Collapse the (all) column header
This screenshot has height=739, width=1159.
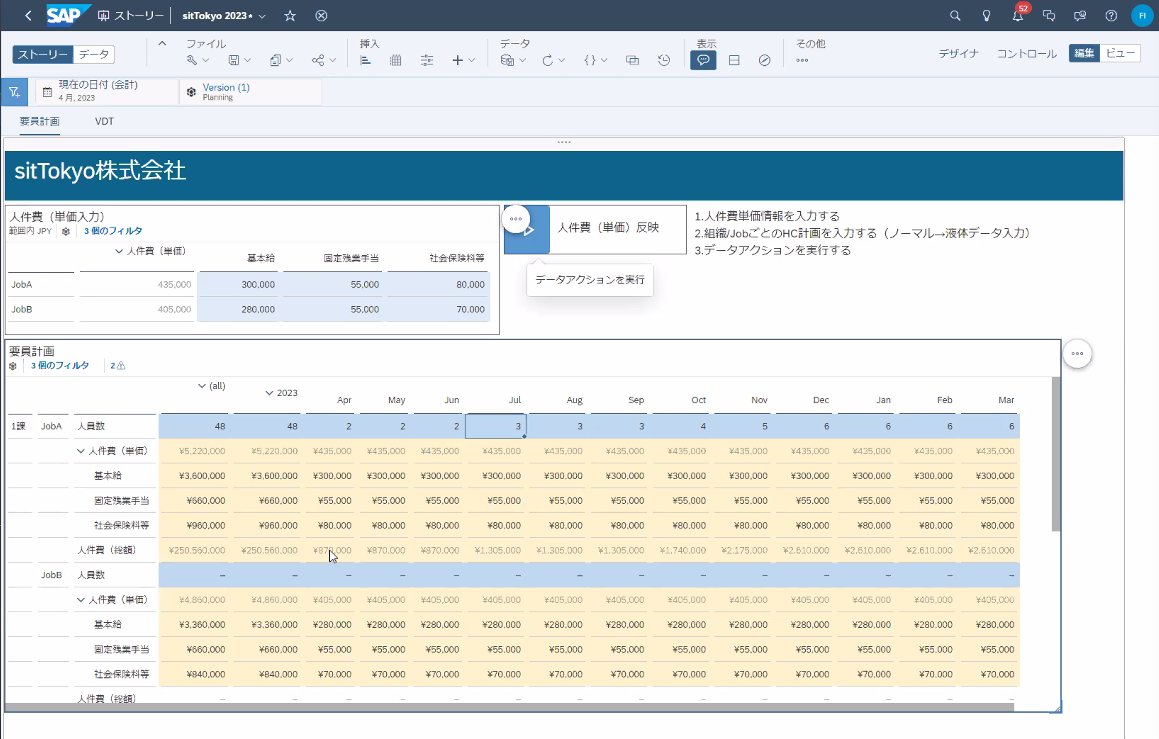202,386
